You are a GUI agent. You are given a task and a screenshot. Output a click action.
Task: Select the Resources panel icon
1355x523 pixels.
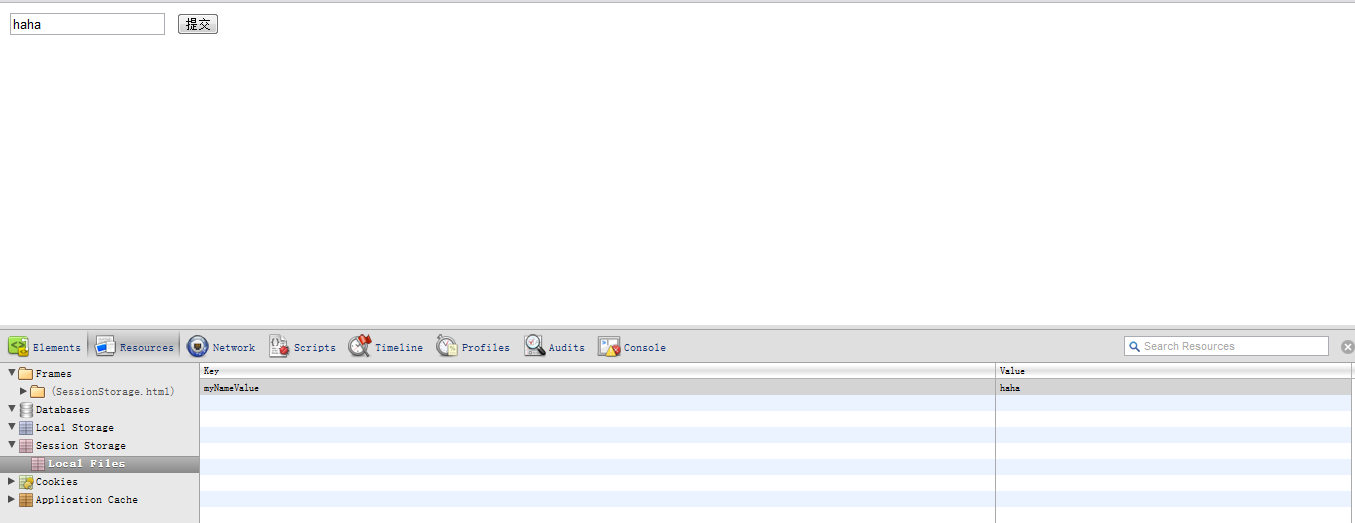[x=105, y=346]
